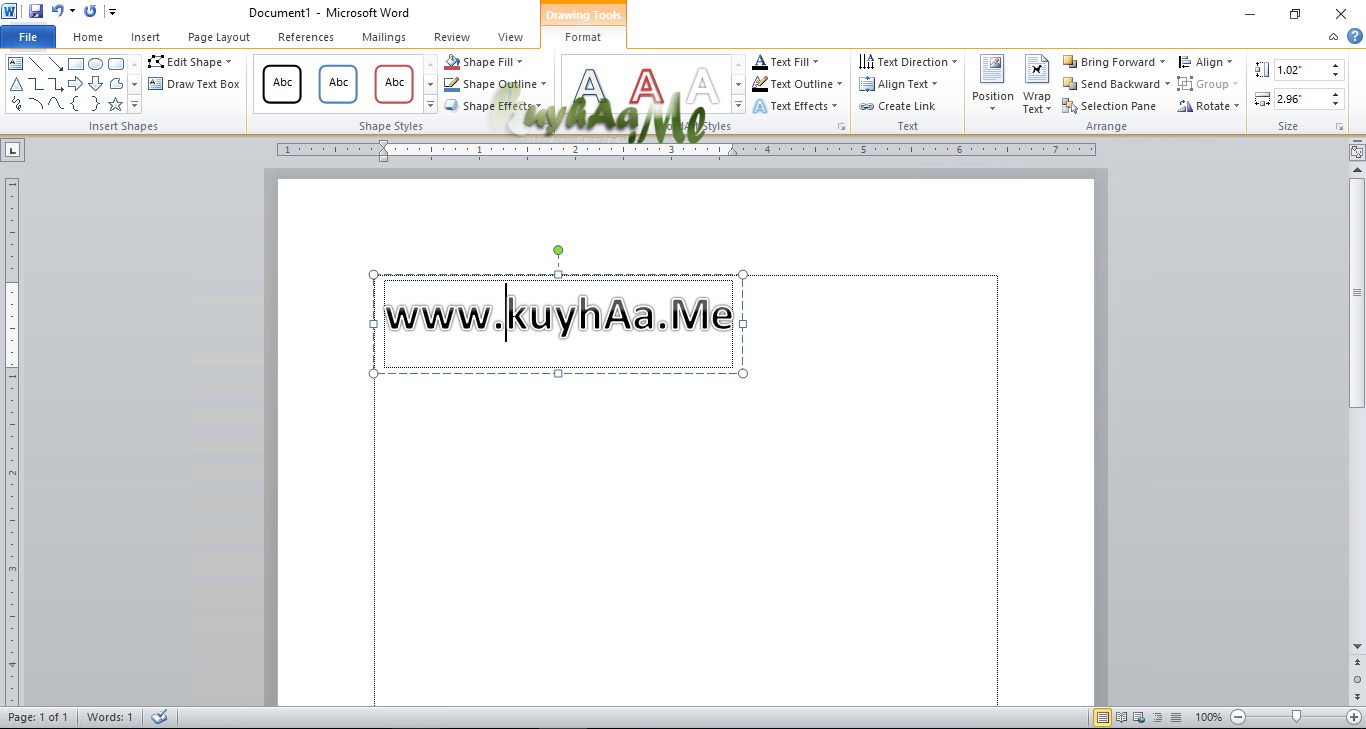Switch to Full Screen Reading view
This screenshot has height=729, width=1366.
click(1122, 717)
